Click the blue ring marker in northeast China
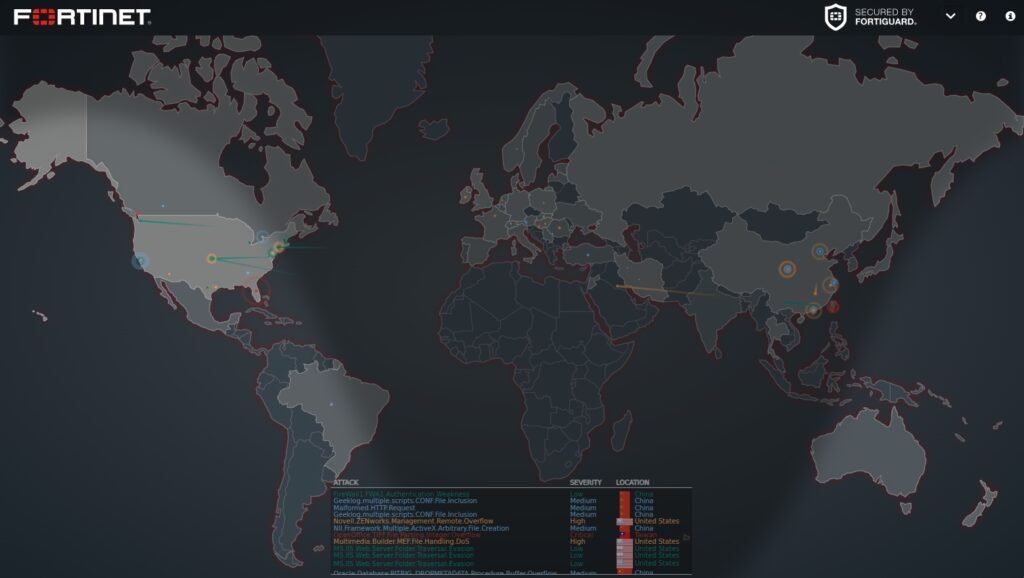The height and width of the screenshot is (578, 1024). pos(820,251)
